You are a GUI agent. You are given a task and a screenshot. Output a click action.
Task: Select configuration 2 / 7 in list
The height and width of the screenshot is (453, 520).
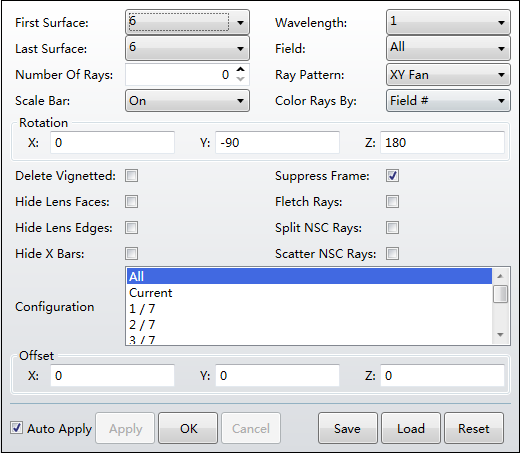(x=309, y=324)
